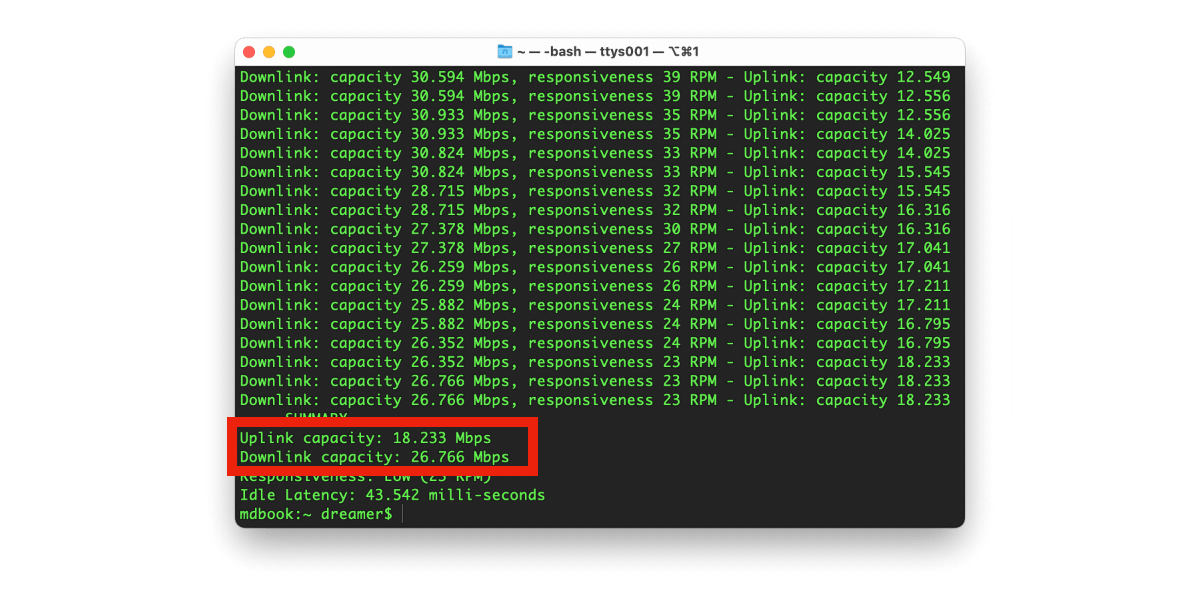Select the line with Downlink 30.933 and Uplink 14.025

click(x=595, y=134)
